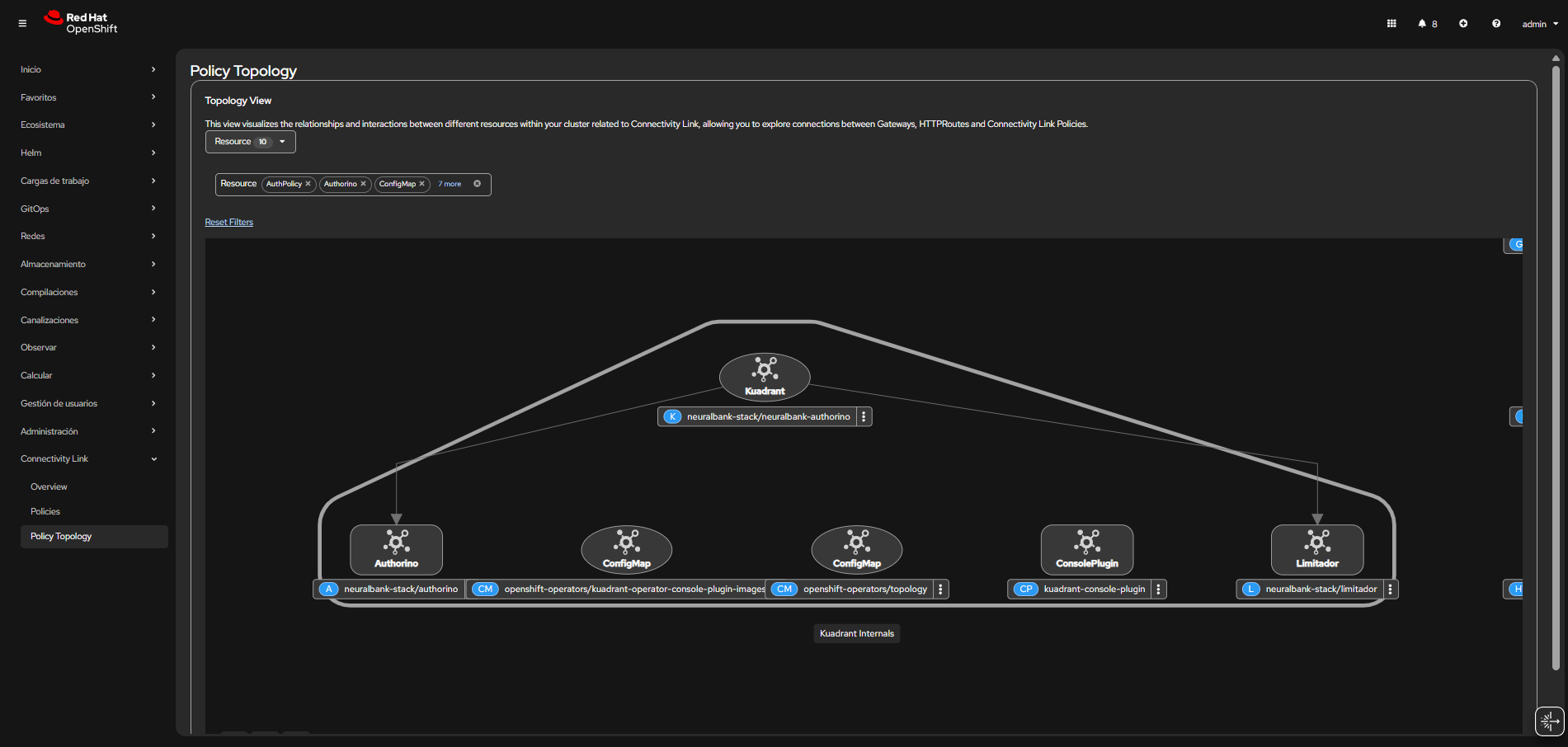Open the admin user menu
Viewport: 1568px width, 747px height.
(1540, 24)
